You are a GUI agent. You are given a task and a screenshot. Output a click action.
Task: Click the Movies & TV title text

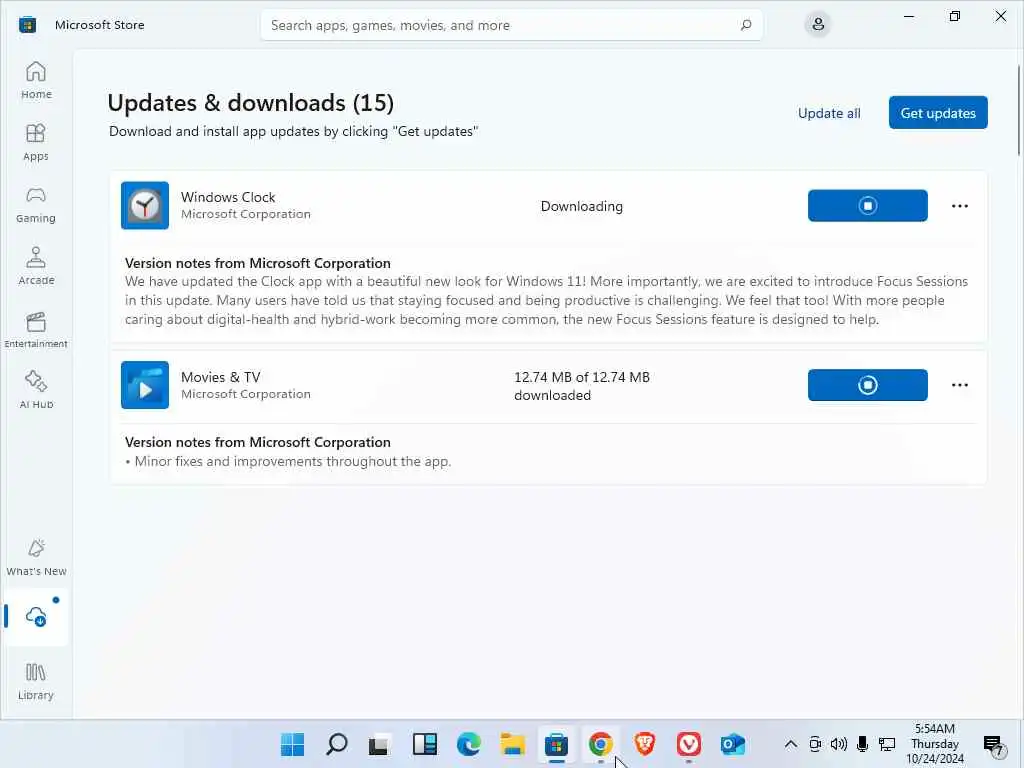[x=221, y=377]
